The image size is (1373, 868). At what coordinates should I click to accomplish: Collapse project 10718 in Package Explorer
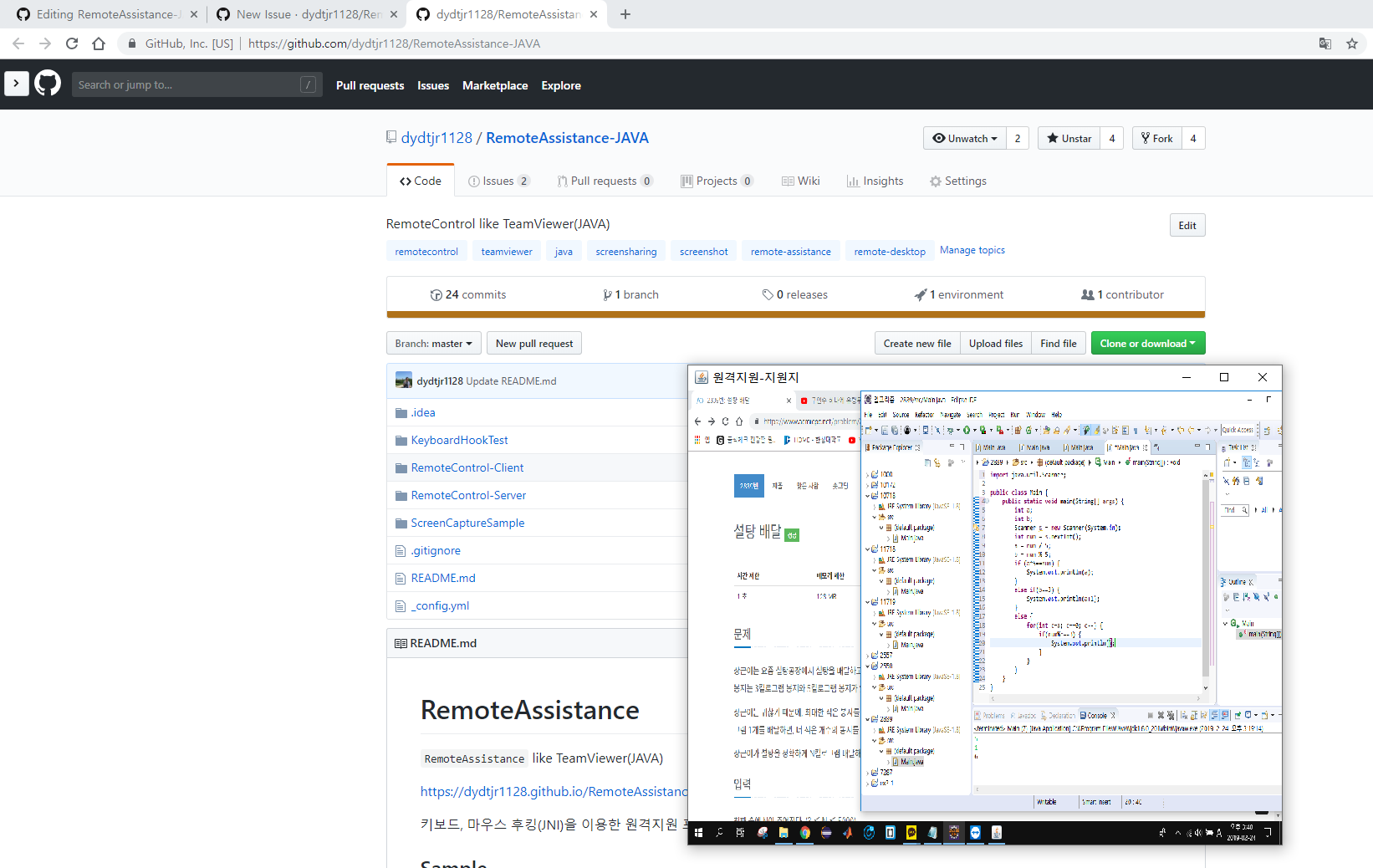point(867,495)
